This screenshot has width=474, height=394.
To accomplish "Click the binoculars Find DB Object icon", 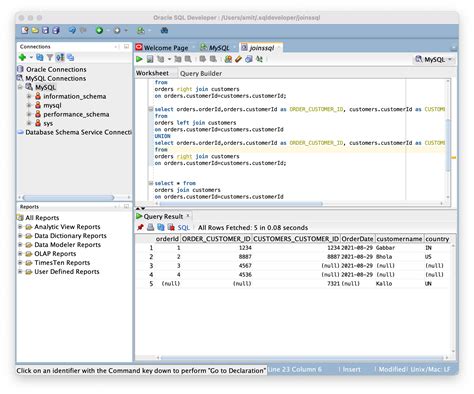I will (164, 30).
